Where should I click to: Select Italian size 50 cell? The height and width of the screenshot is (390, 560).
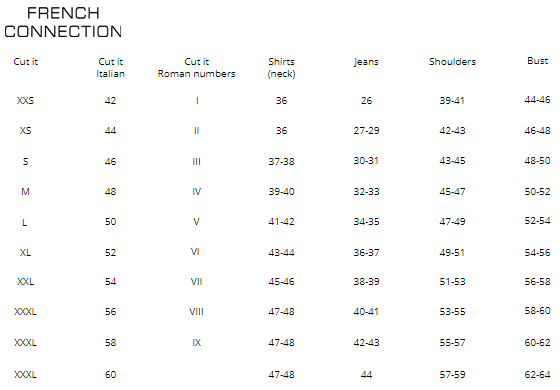pos(110,222)
